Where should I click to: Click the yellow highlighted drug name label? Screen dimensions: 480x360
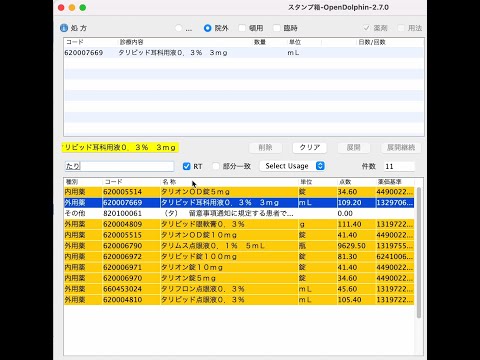(x=120, y=148)
